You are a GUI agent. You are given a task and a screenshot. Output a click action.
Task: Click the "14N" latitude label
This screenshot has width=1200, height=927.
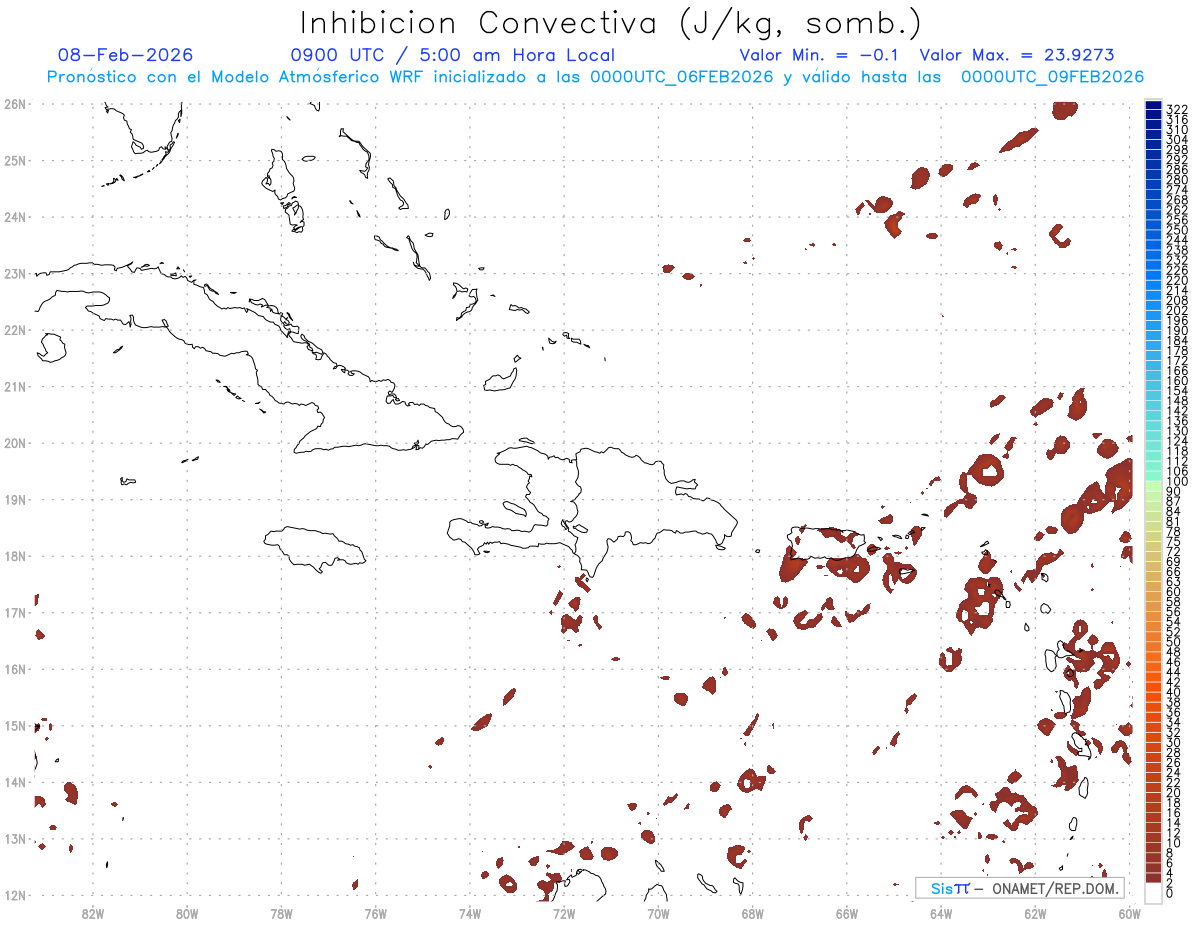[x=14, y=782]
